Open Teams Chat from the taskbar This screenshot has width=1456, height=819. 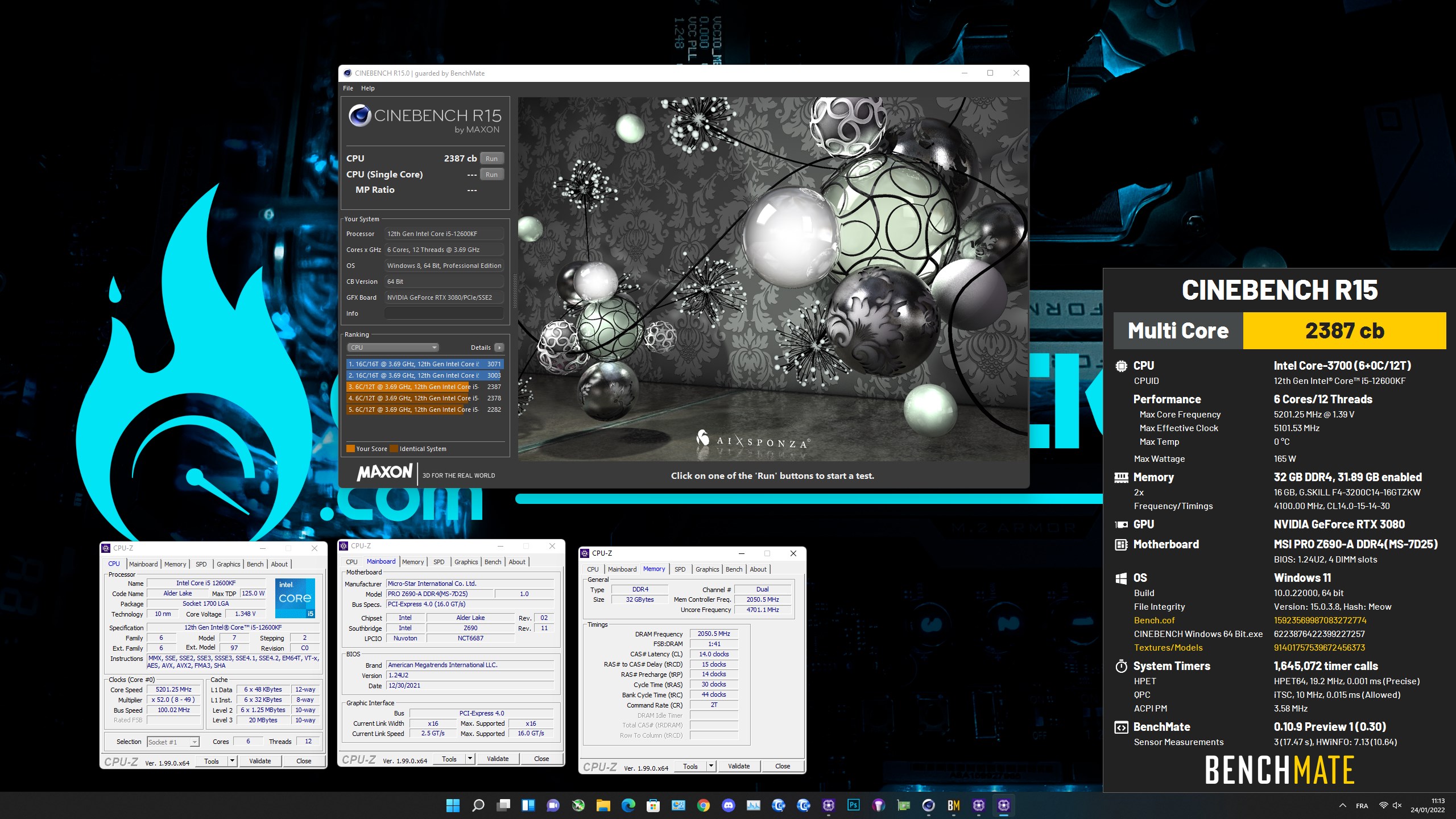click(553, 805)
